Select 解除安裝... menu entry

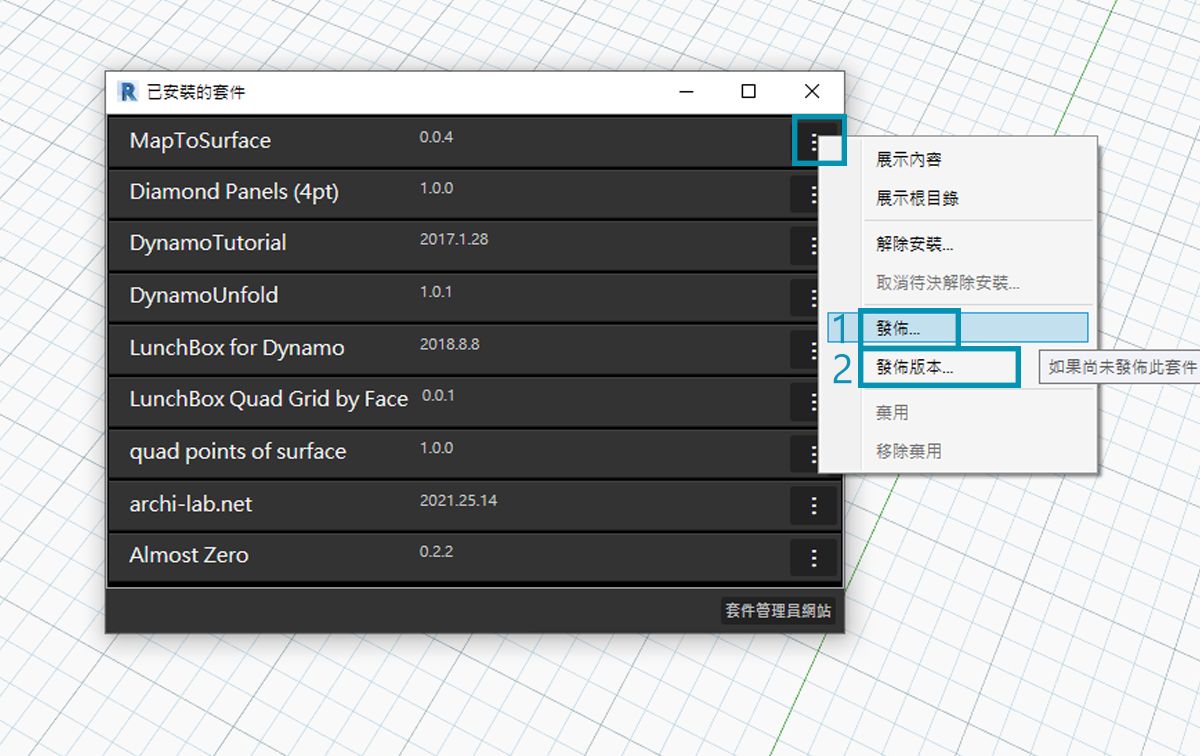(914, 244)
